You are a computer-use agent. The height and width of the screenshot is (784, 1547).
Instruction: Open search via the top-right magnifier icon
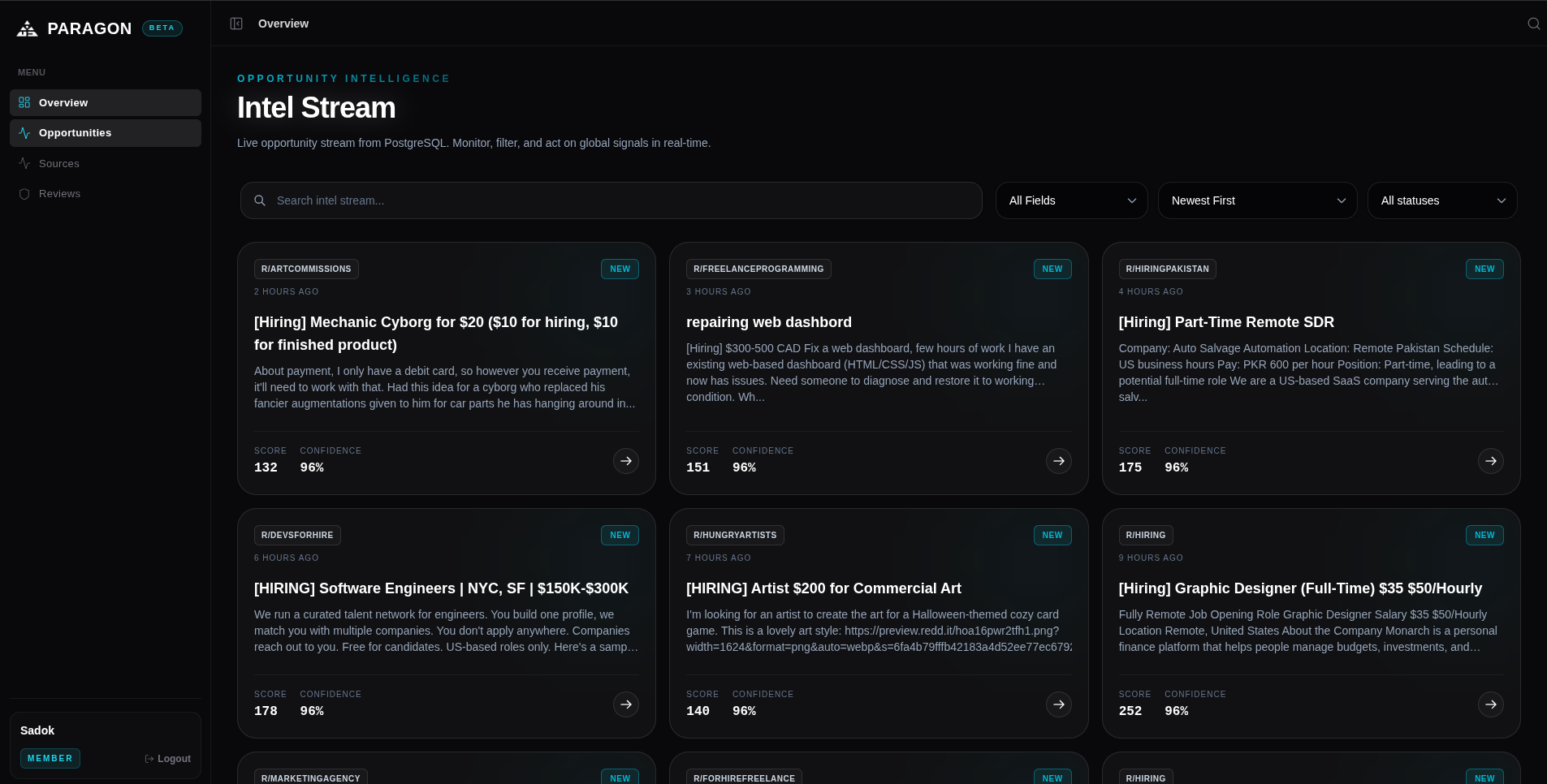click(x=1533, y=24)
